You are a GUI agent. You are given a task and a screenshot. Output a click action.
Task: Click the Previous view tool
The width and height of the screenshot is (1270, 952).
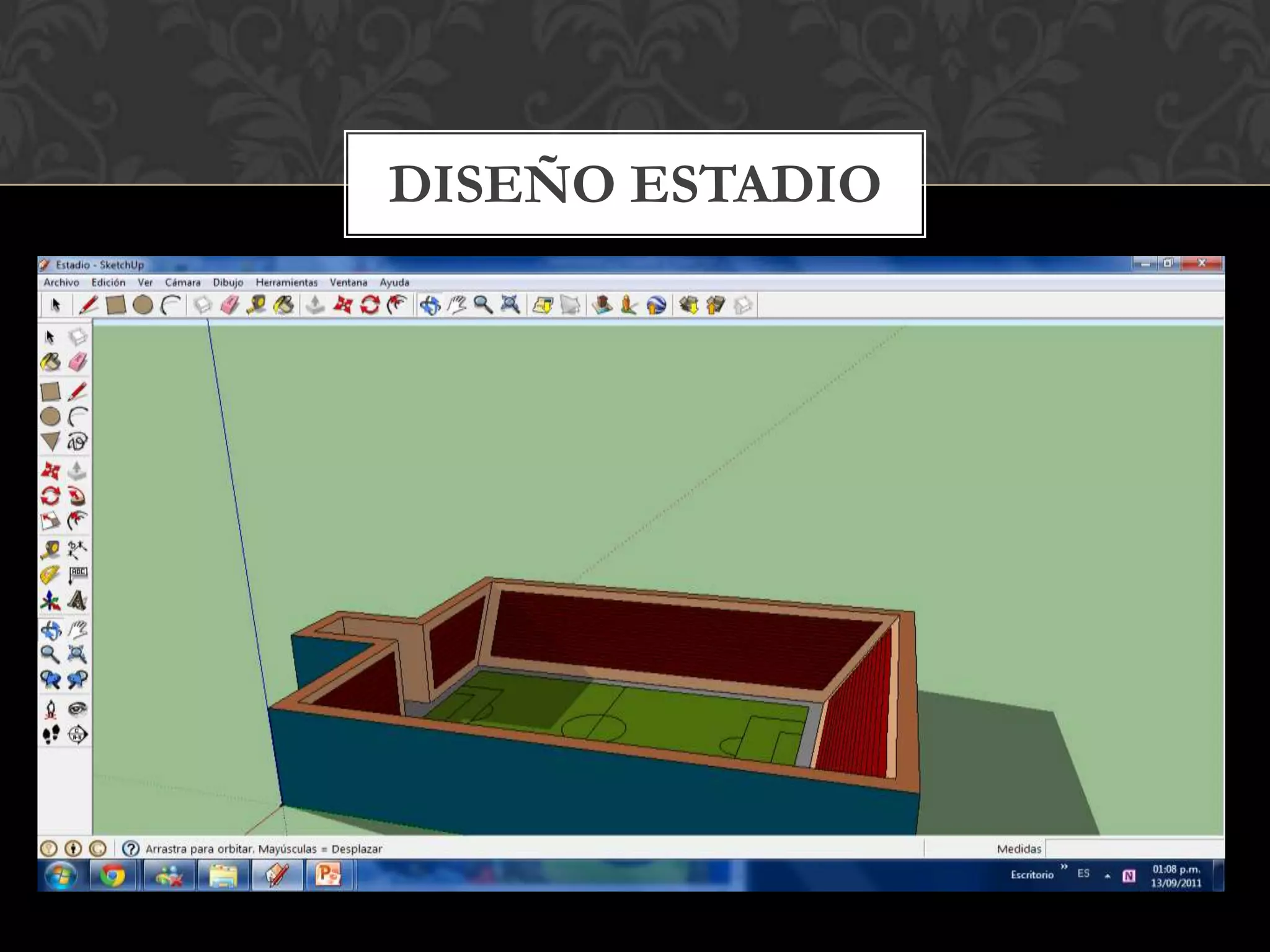[x=50, y=679]
